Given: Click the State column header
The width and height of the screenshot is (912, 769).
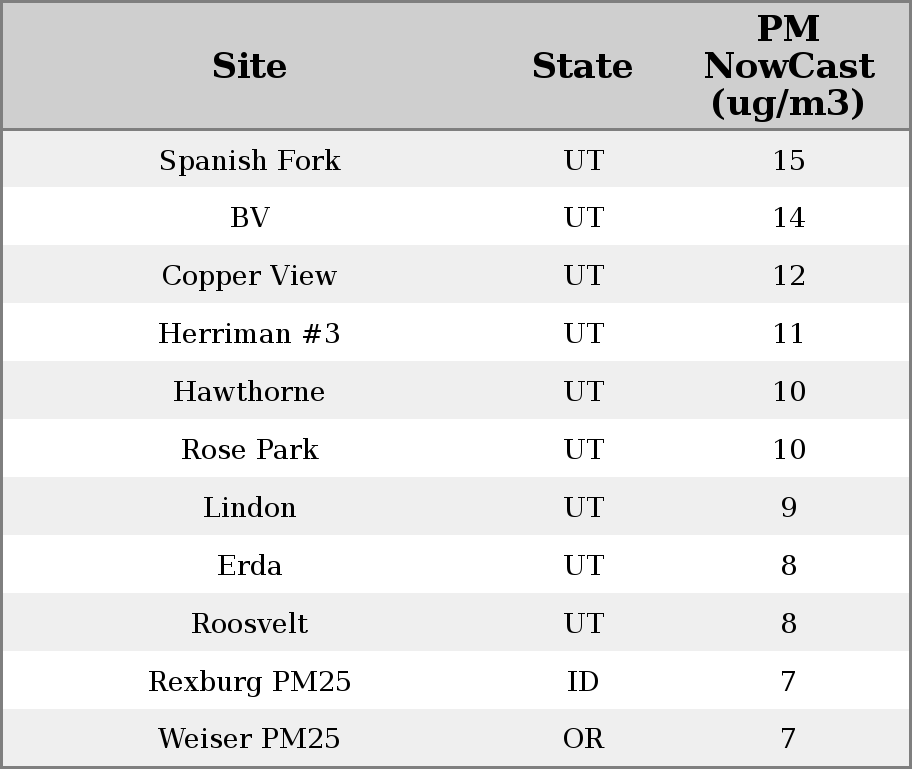Looking at the screenshot, I should pos(582,66).
